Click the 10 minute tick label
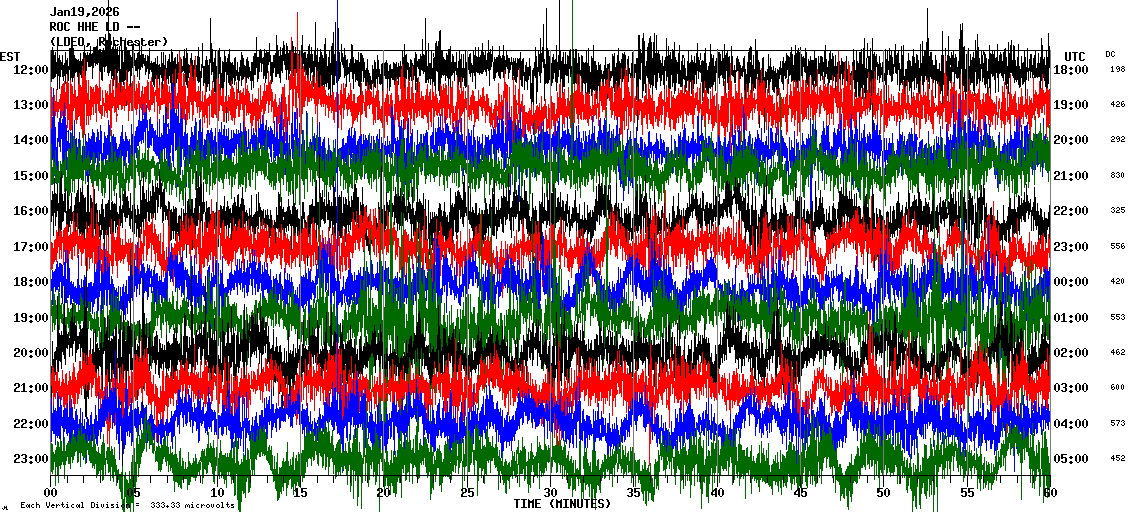The image size is (1130, 519). (x=217, y=493)
